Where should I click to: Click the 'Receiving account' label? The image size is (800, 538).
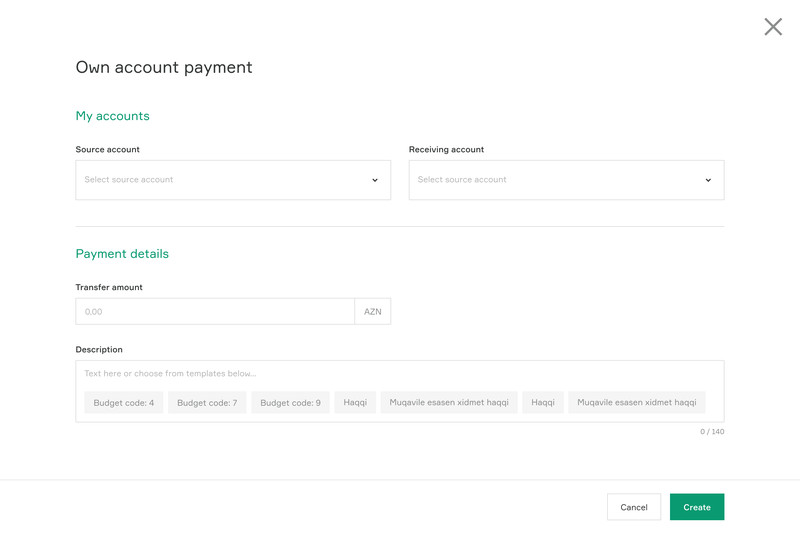click(x=446, y=150)
